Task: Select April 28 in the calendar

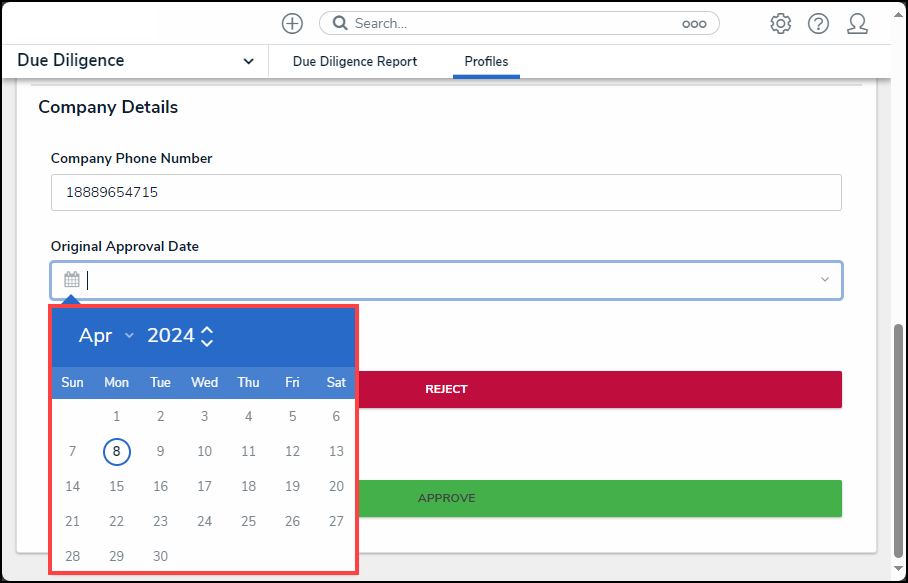Action: 72,556
